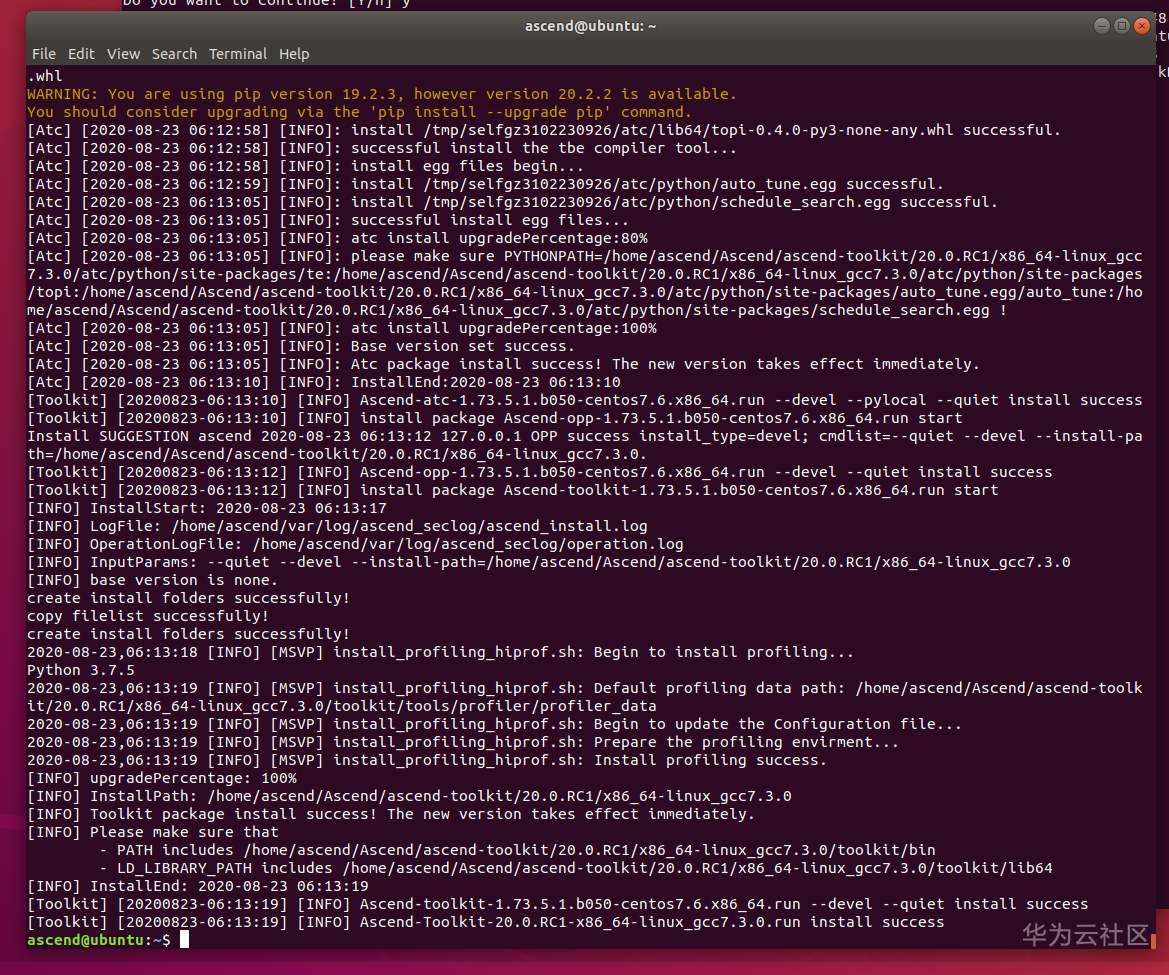Viewport: 1169px width, 975px height.
Task: Click the ascend@ubuntu:~ window title bar
Action: click(590, 26)
